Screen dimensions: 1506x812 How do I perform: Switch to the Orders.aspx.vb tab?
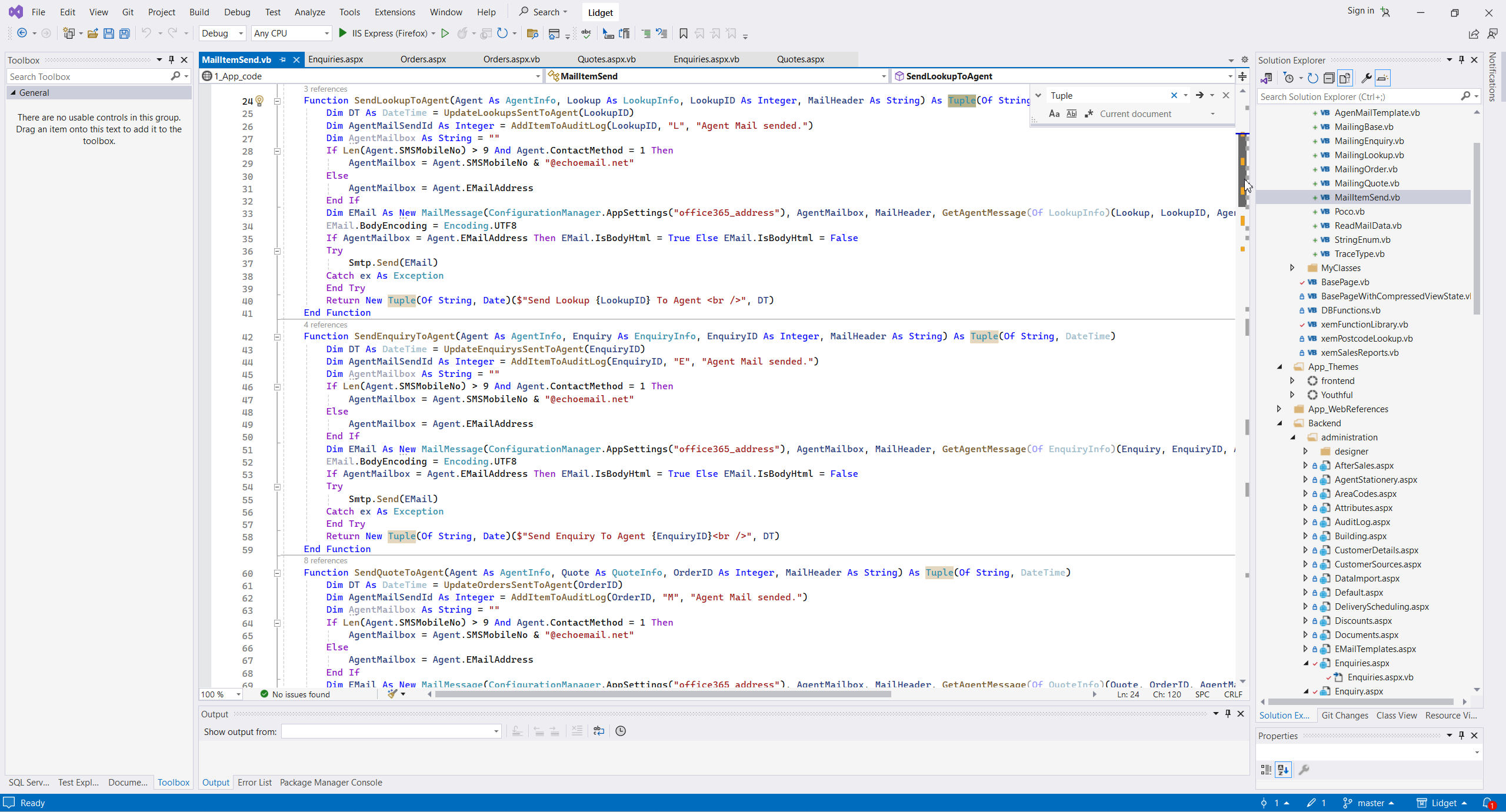[x=511, y=59]
